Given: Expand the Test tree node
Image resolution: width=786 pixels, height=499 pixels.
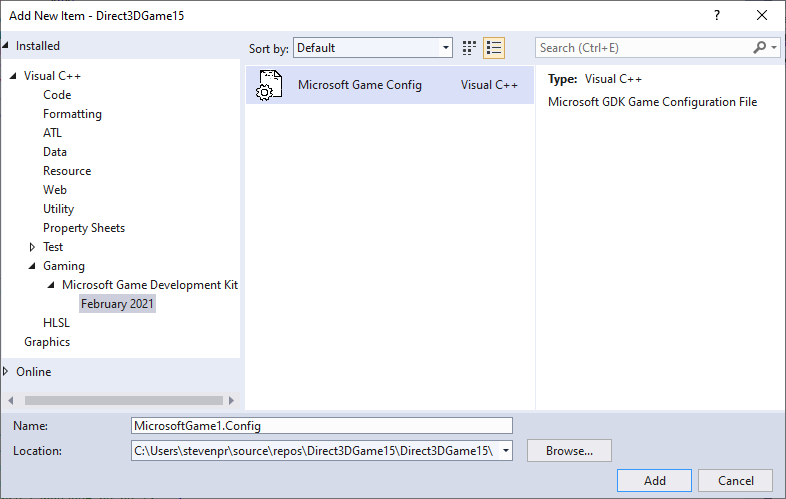Looking at the screenshot, I should tap(32, 247).
